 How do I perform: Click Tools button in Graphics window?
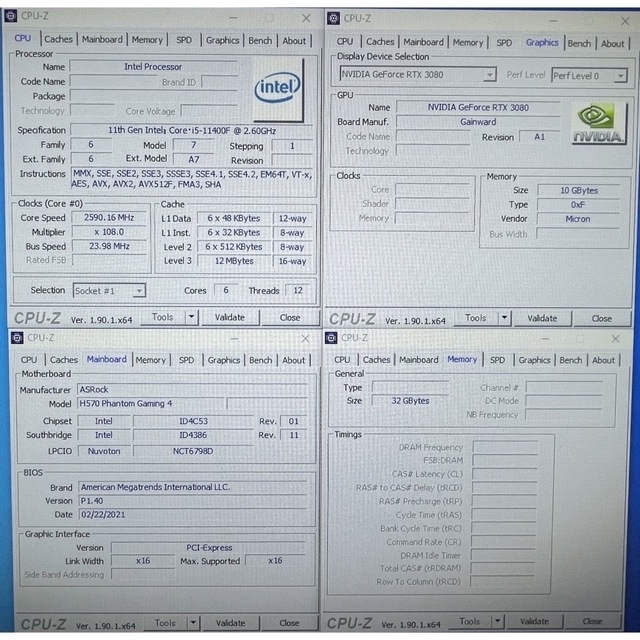click(476, 318)
